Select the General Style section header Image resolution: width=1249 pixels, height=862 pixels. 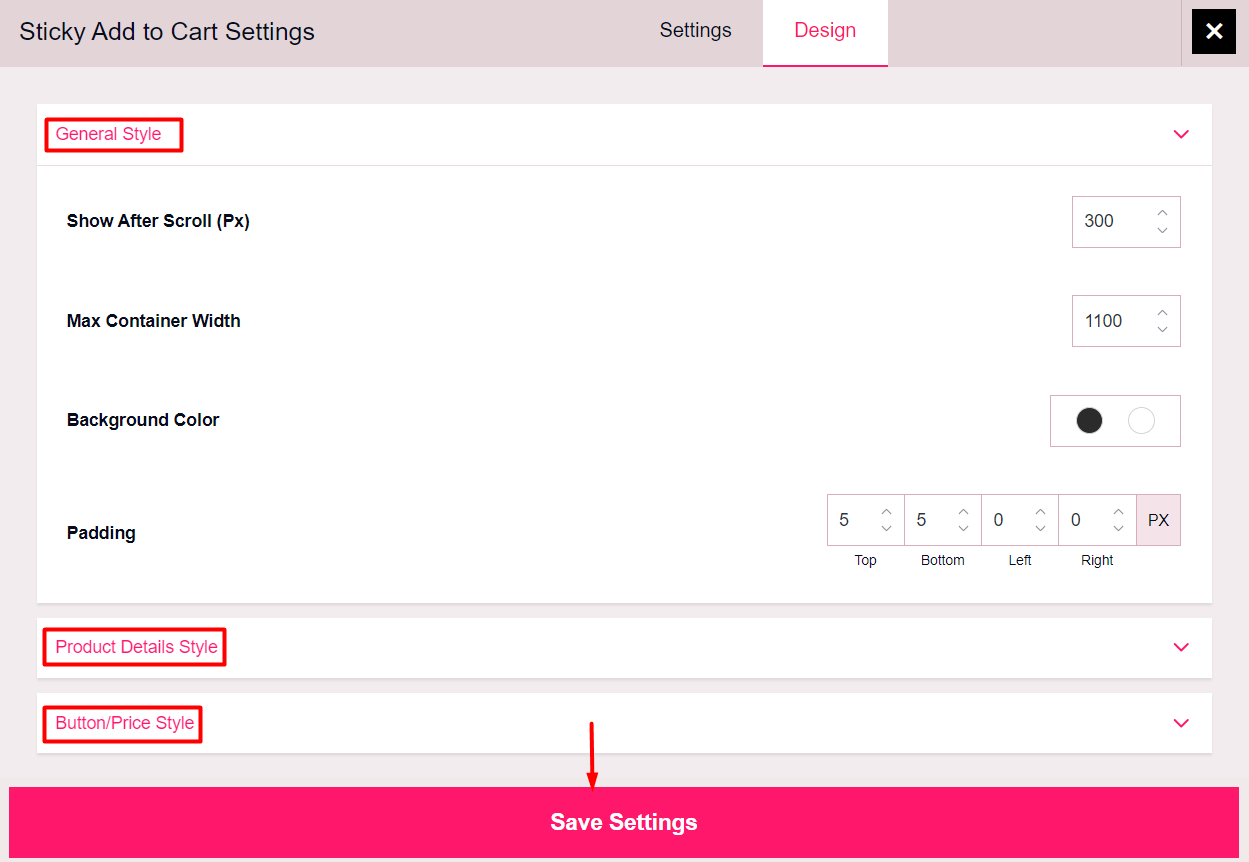113,134
